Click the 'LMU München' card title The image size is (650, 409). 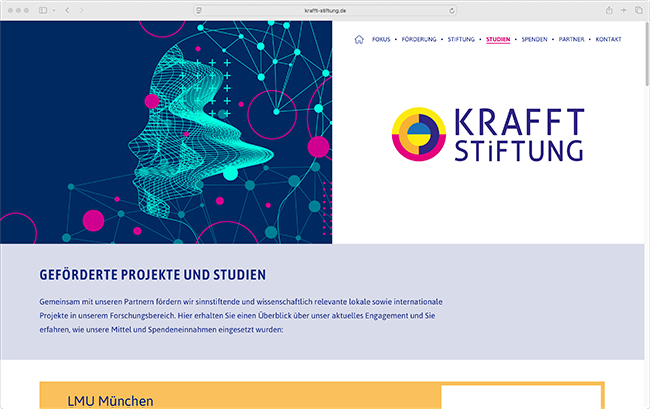click(110, 401)
